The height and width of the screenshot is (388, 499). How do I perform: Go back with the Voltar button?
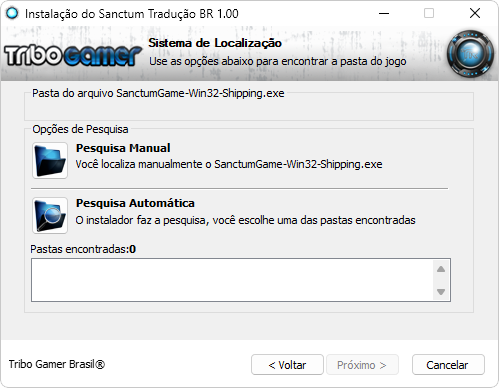[287, 365]
